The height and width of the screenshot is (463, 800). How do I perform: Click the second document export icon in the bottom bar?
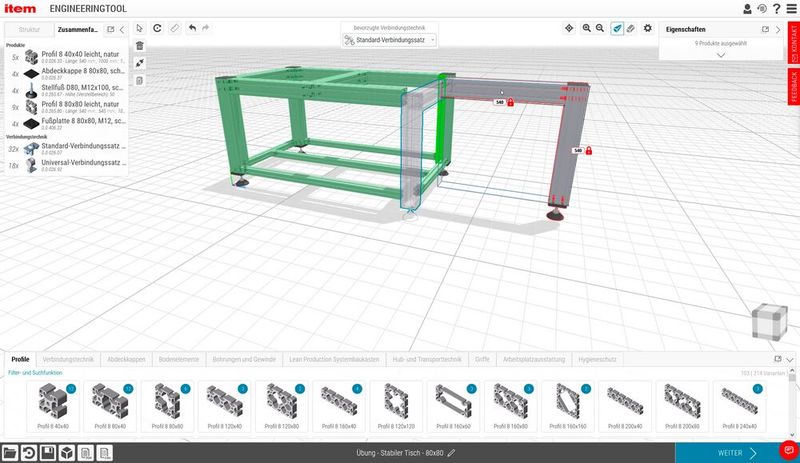(x=105, y=453)
